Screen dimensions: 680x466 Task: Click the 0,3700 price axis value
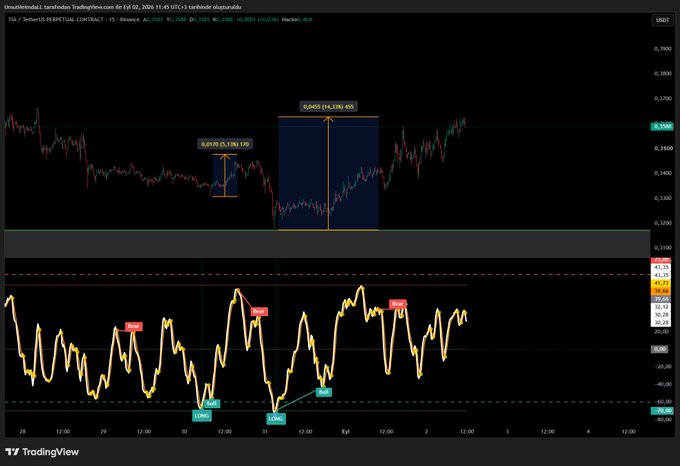click(x=663, y=98)
